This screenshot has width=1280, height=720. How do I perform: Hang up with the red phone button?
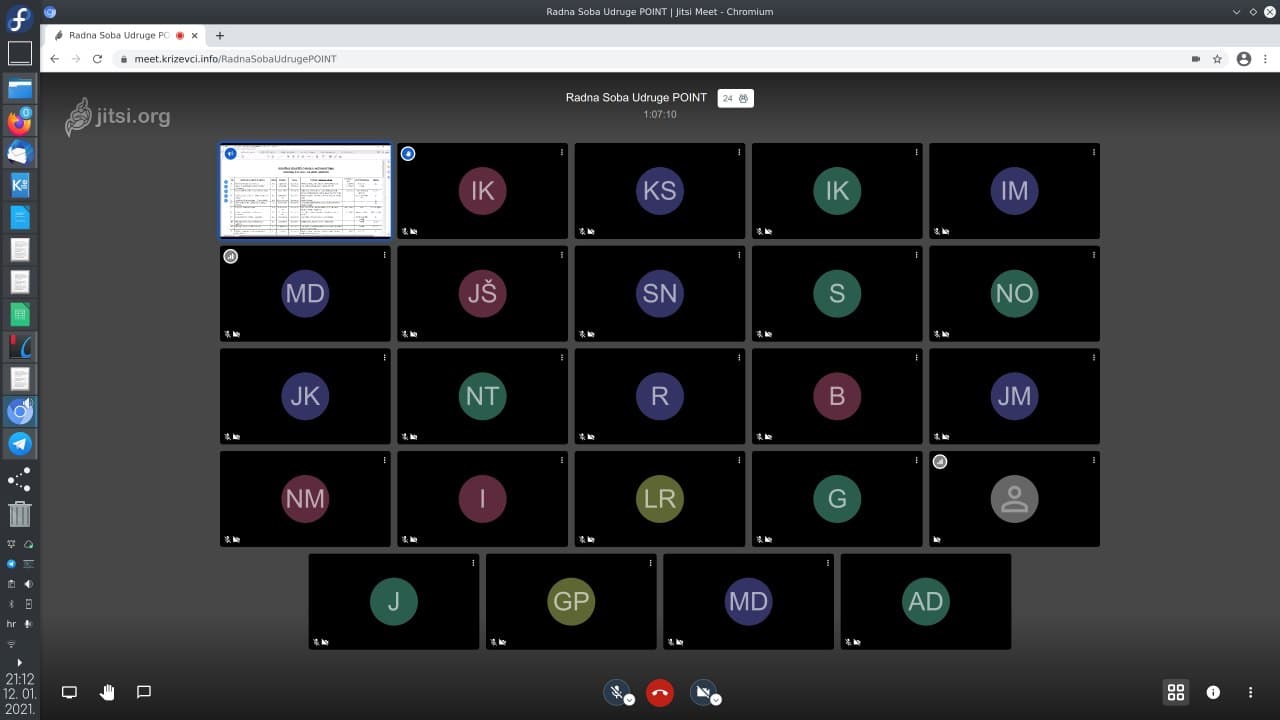coord(659,692)
